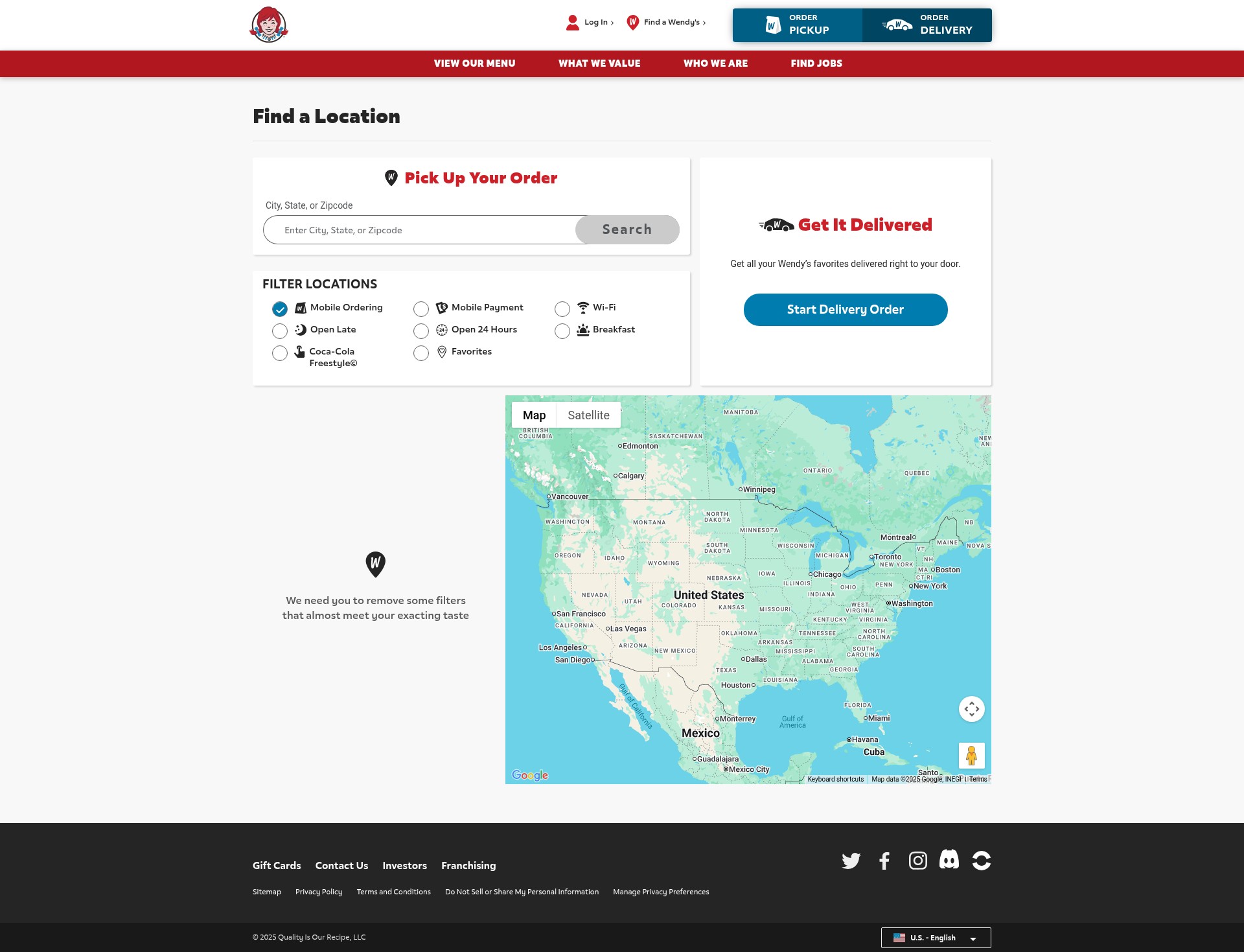Click the Street View pegman icon
Screen dimensions: 1244x952
coord(972,756)
